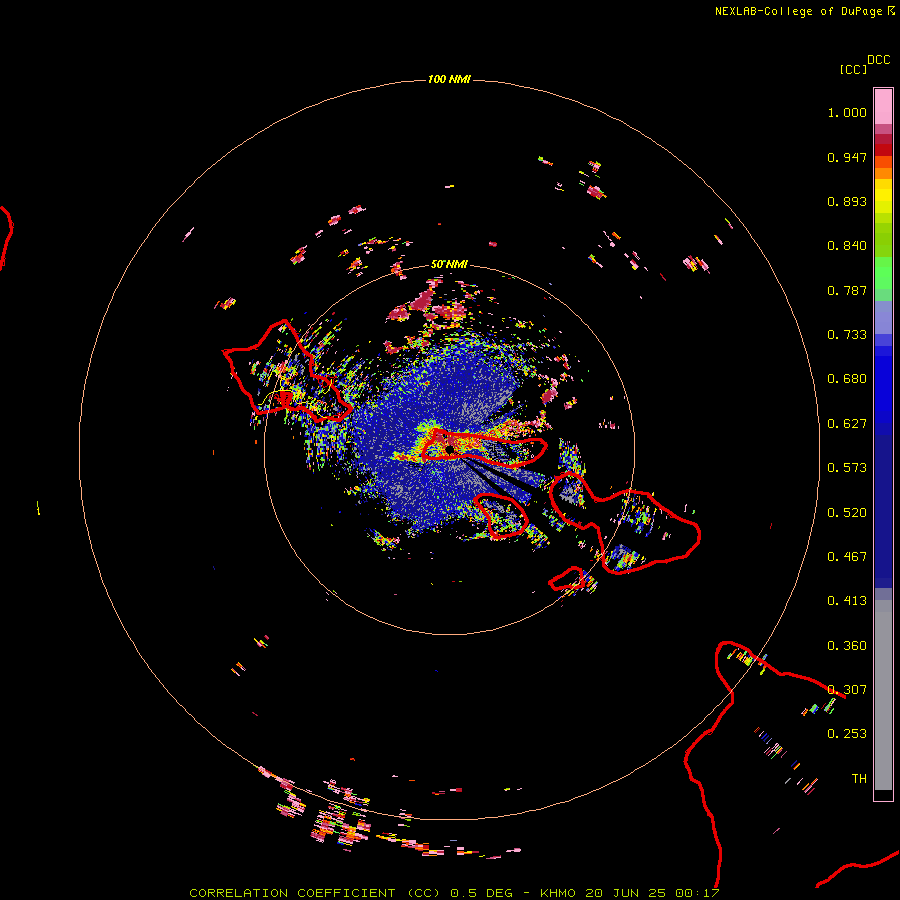The height and width of the screenshot is (900, 900).
Task: Click the 0.627 legend value
Action: 847,424
